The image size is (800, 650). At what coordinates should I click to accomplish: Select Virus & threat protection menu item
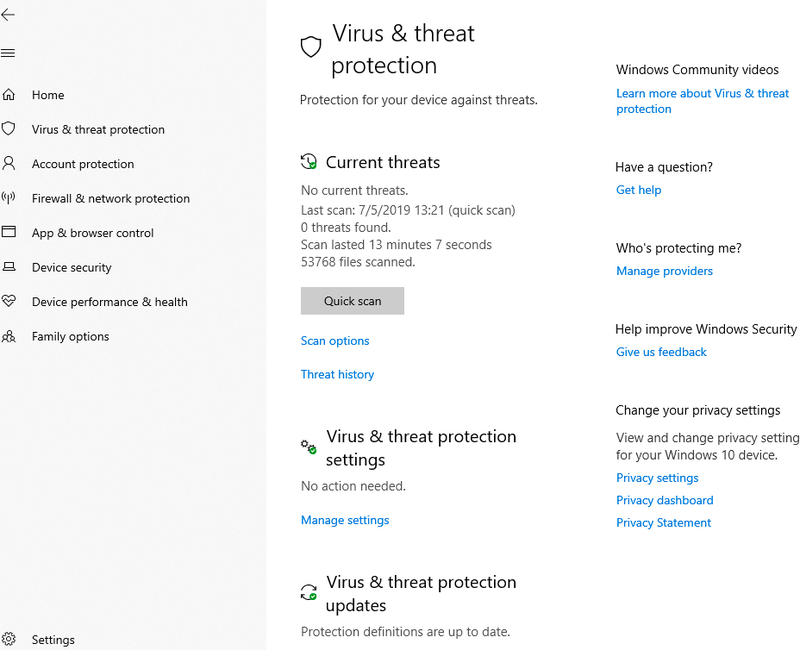tap(98, 130)
